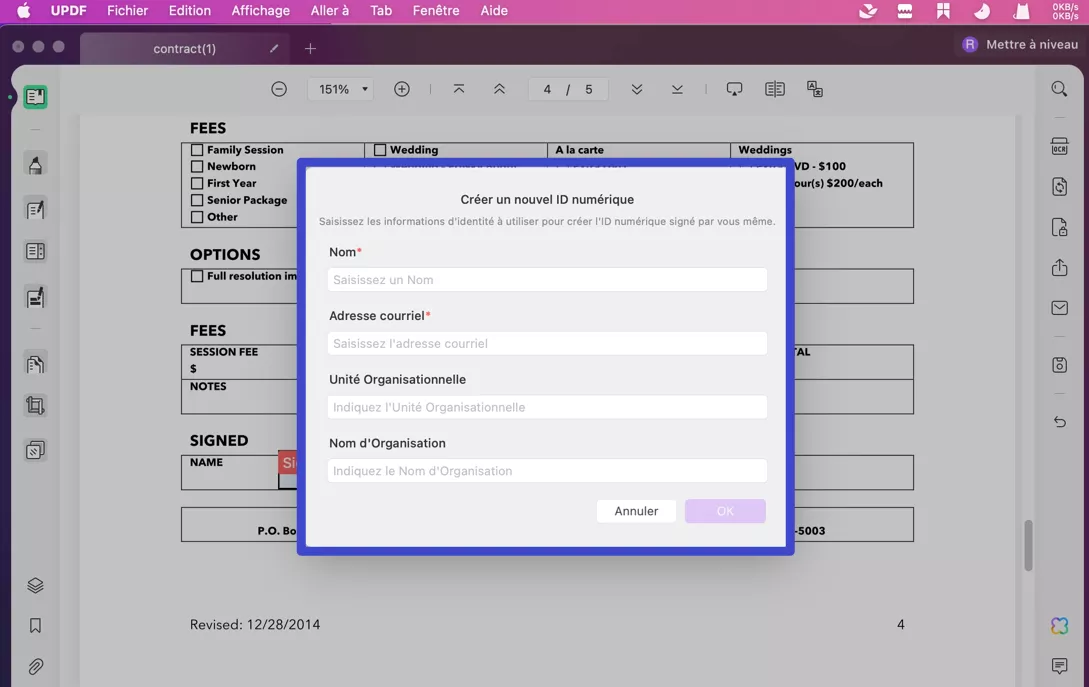Check the Wedding checkbox
The image size is (1089, 687).
(380, 149)
